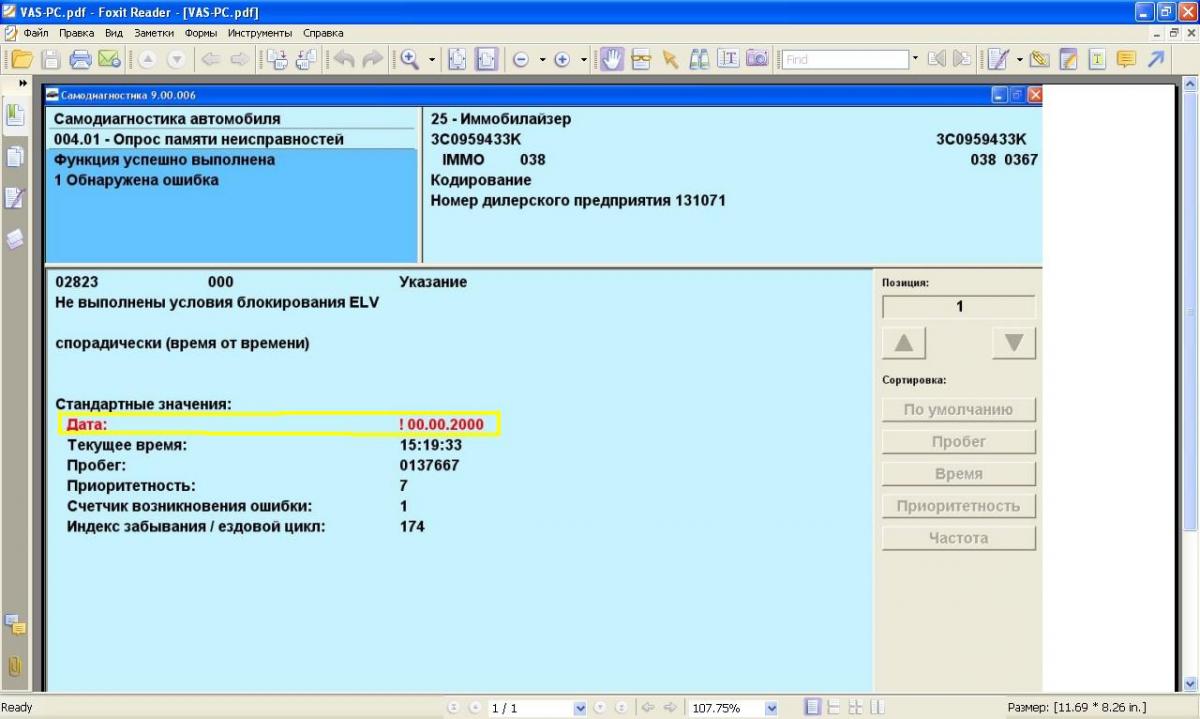This screenshot has width=1200, height=719.
Task: Open the comments panel at sidebar bottom
Action: coord(15,626)
